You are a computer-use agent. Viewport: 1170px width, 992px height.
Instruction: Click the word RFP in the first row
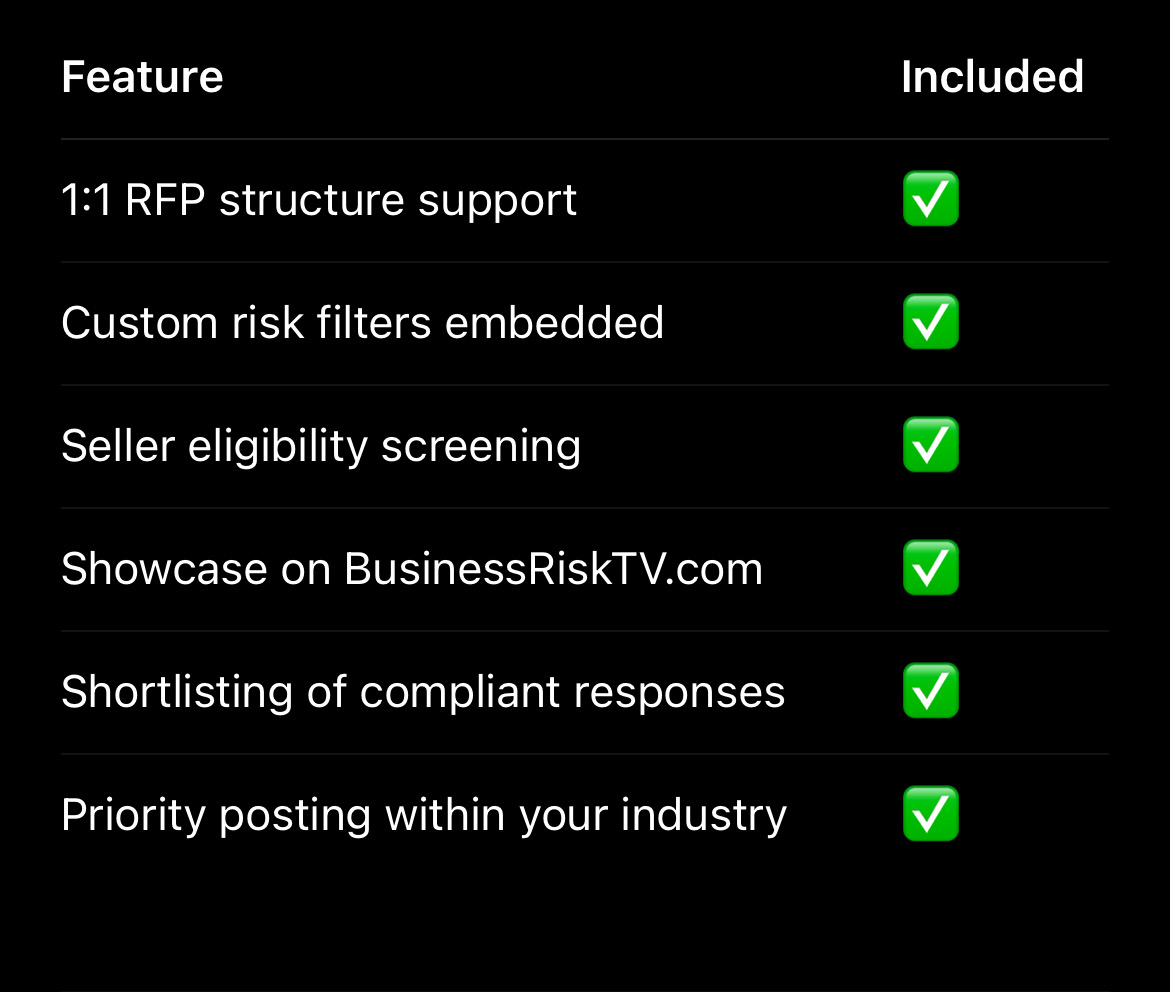(x=166, y=200)
